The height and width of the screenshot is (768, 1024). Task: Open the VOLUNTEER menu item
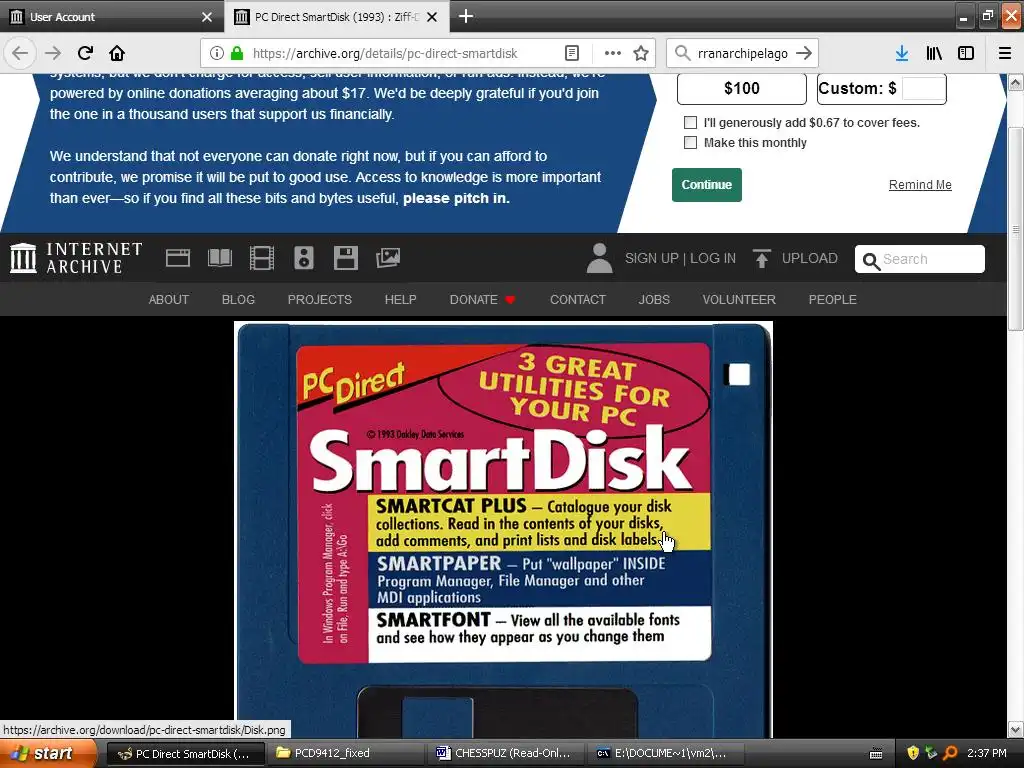click(x=739, y=300)
